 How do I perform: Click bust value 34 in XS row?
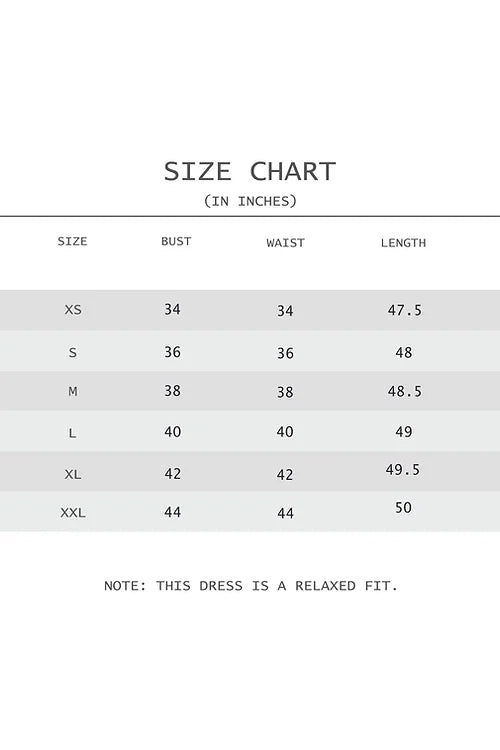point(172,309)
